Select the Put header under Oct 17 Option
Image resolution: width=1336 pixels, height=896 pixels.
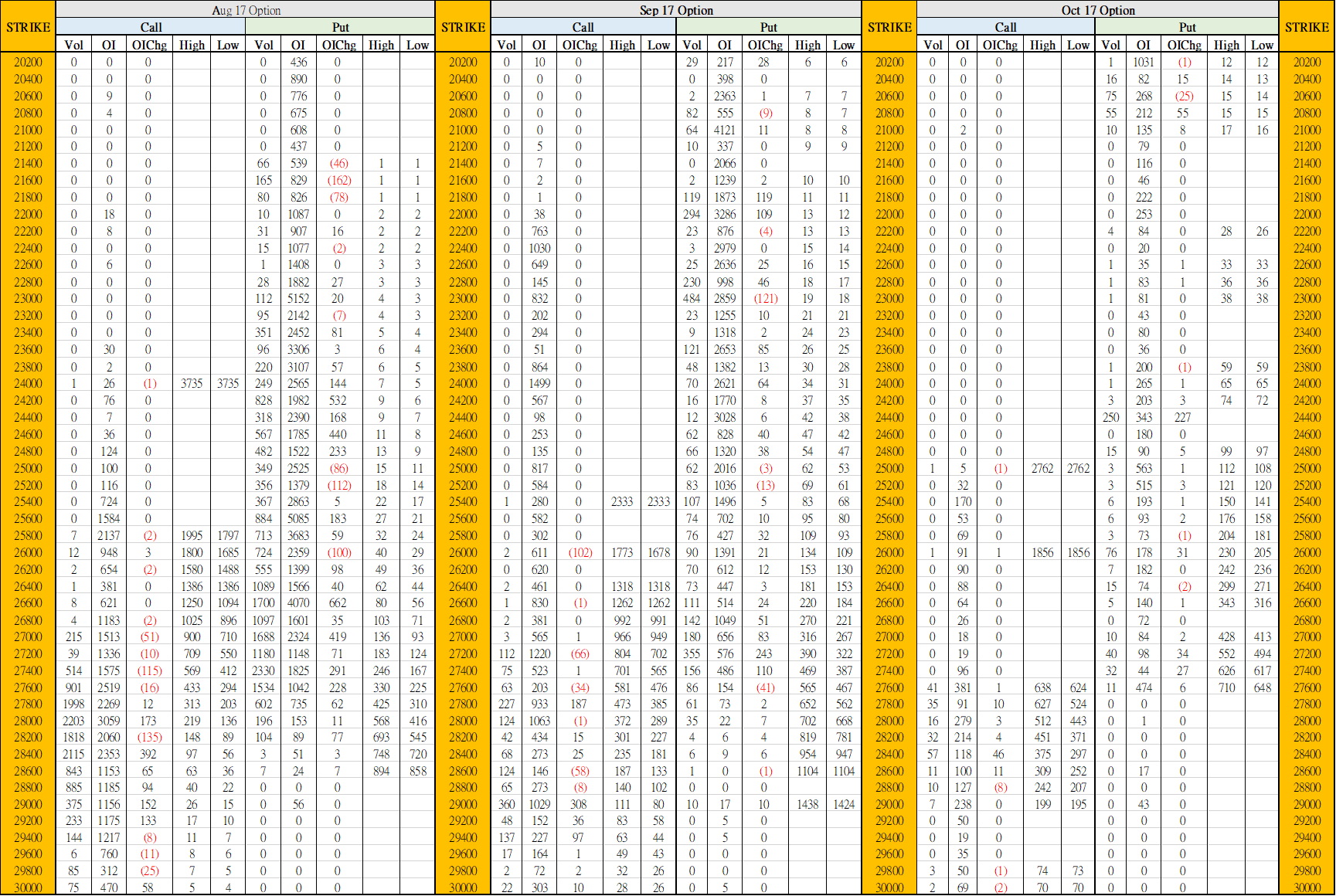click(1187, 27)
